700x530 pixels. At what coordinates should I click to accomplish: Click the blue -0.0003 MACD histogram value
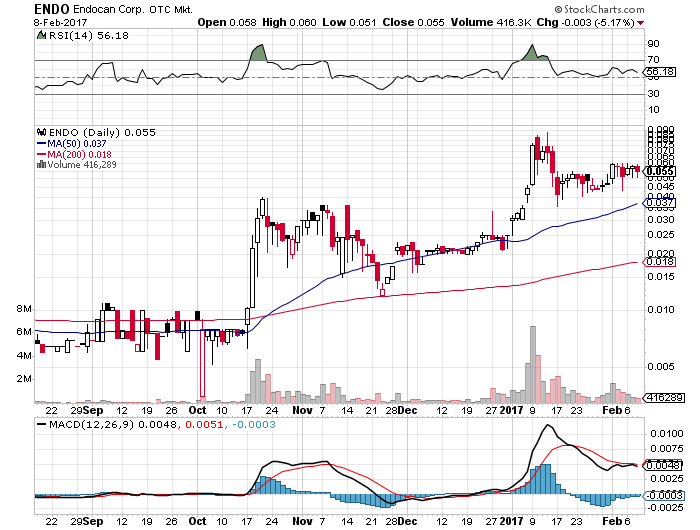(x=253, y=425)
